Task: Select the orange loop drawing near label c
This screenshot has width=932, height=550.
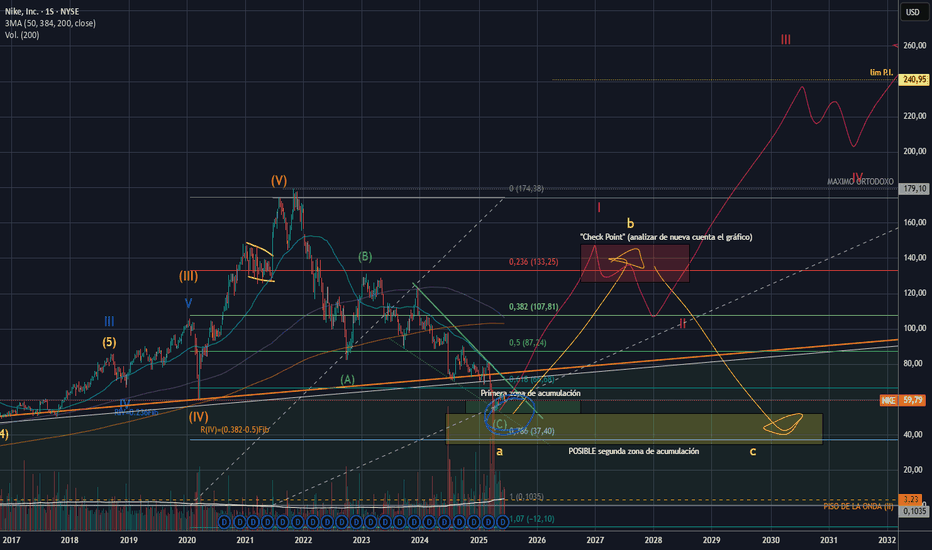Action: point(783,424)
